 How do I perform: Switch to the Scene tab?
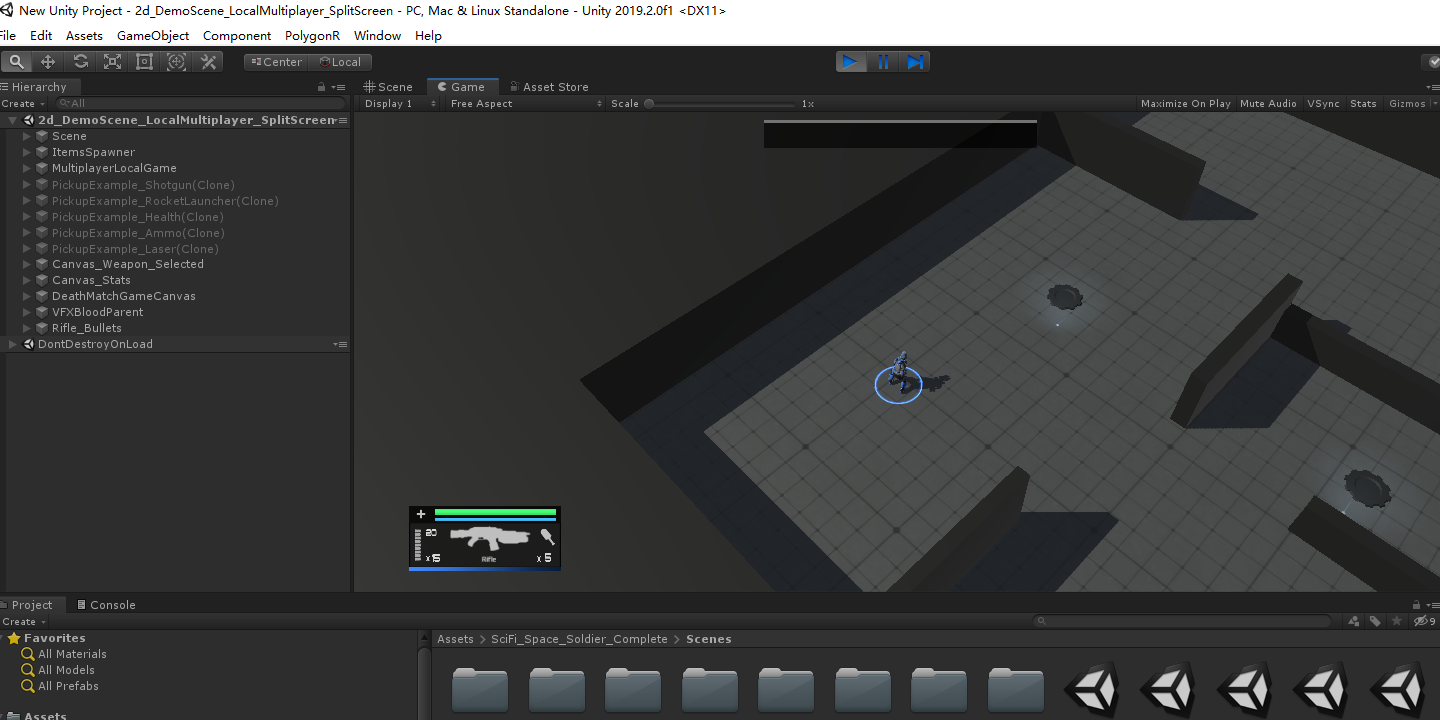(389, 87)
